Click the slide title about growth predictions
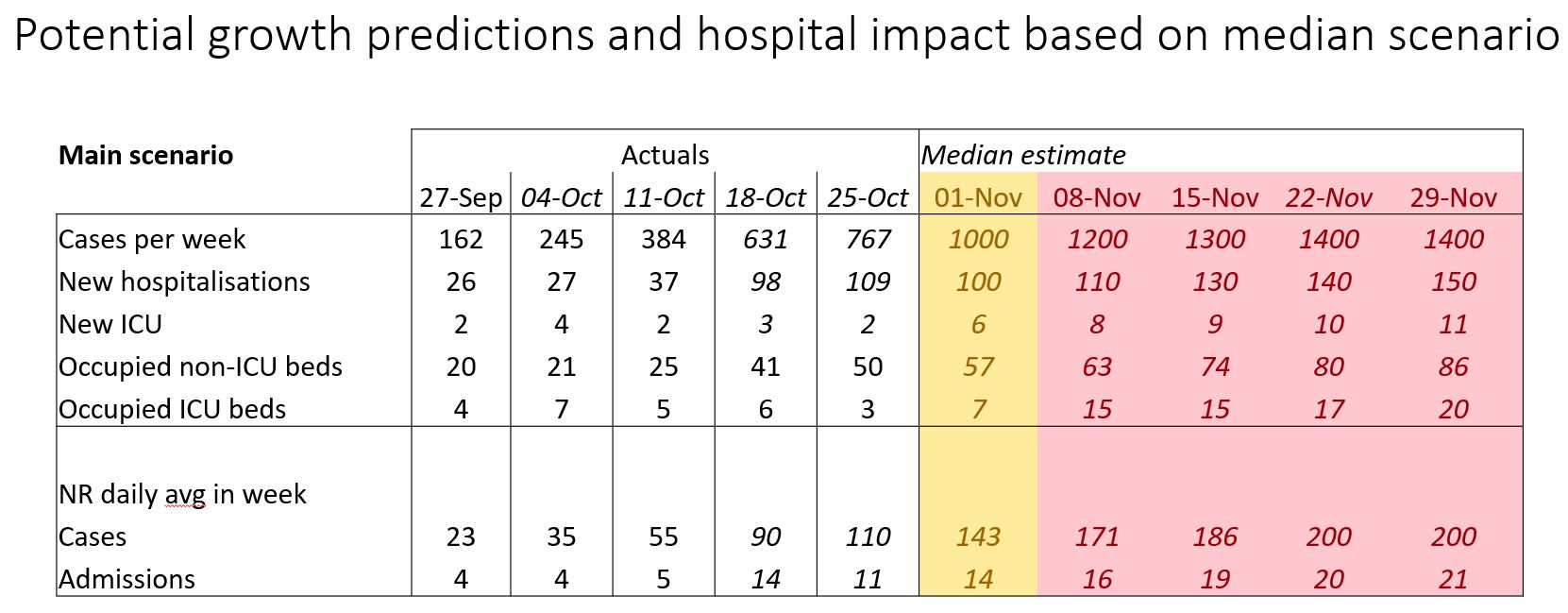 [x=784, y=34]
